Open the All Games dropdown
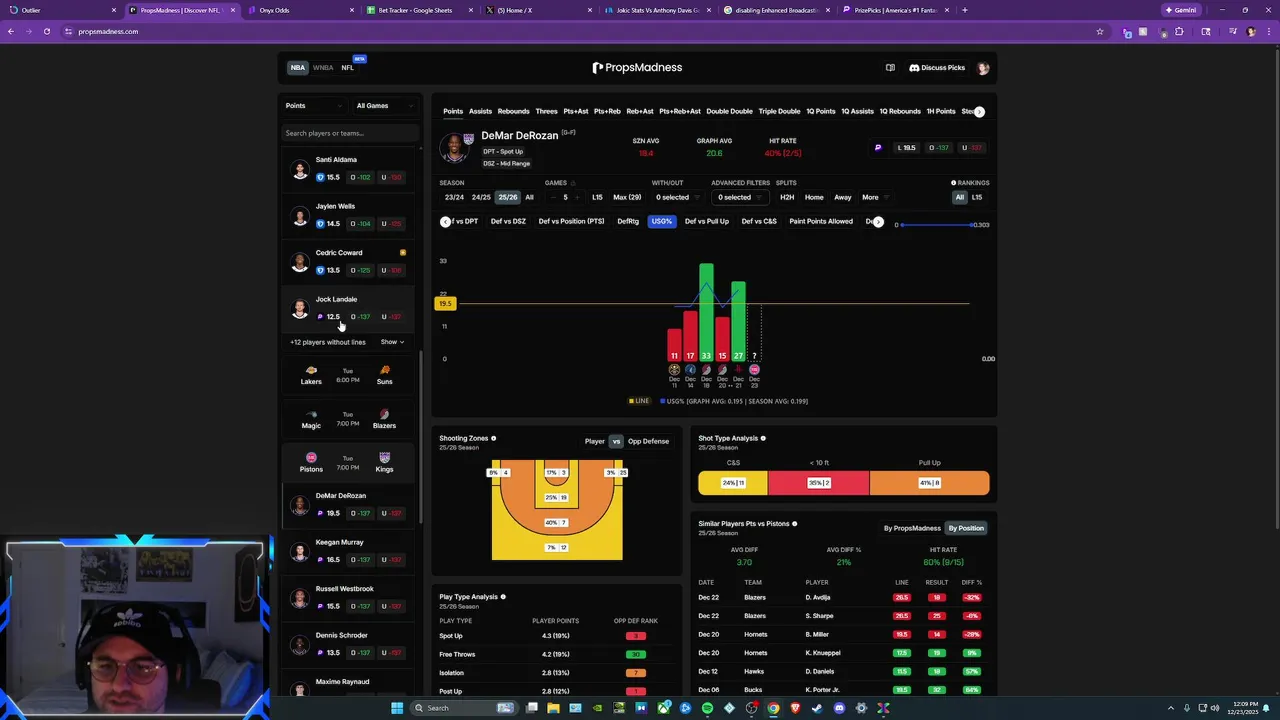 [x=385, y=106]
